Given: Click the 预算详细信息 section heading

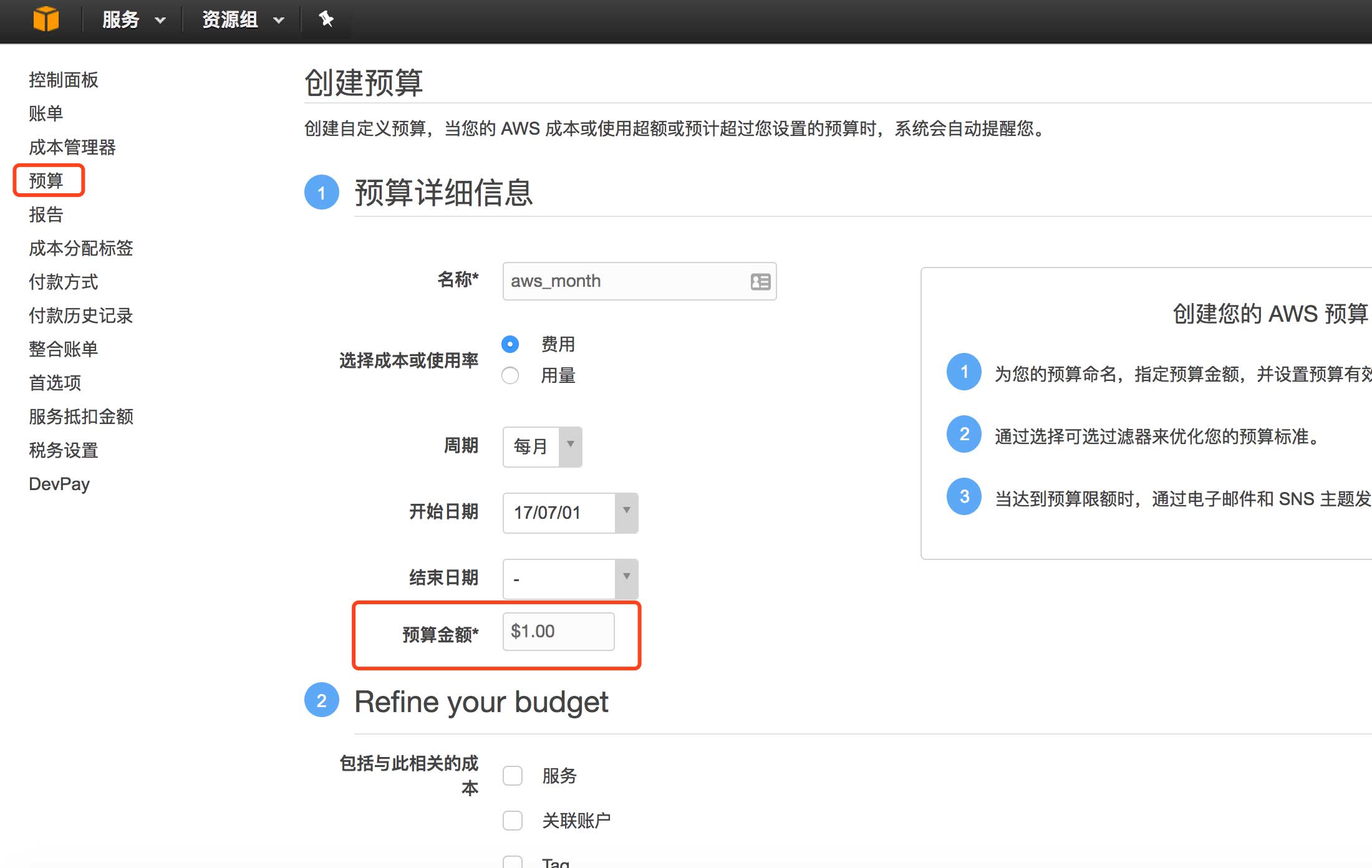Looking at the screenshot, I should point(443,193).
